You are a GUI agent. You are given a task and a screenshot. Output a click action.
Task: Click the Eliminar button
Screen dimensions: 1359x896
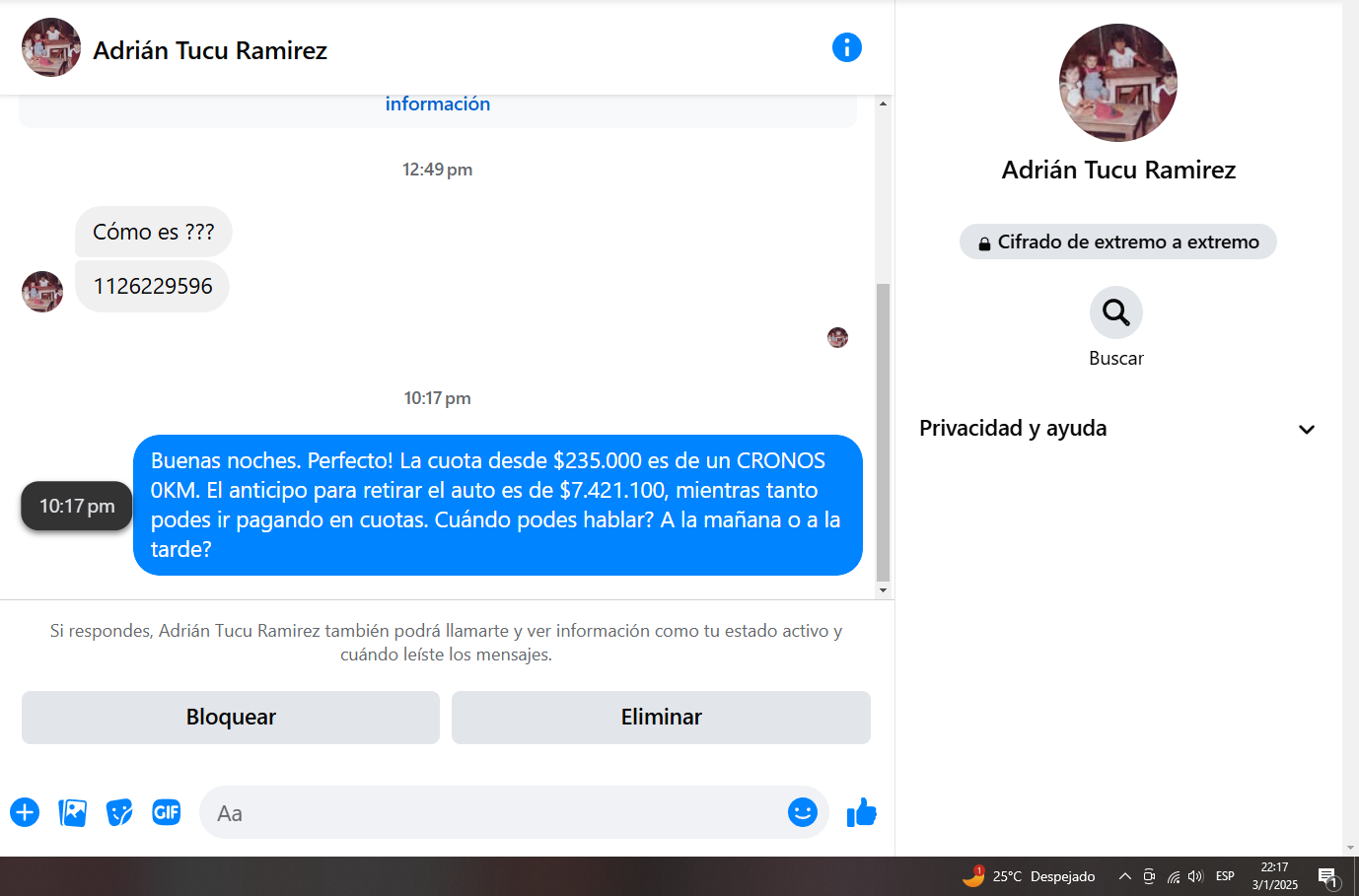click(661, 718)
